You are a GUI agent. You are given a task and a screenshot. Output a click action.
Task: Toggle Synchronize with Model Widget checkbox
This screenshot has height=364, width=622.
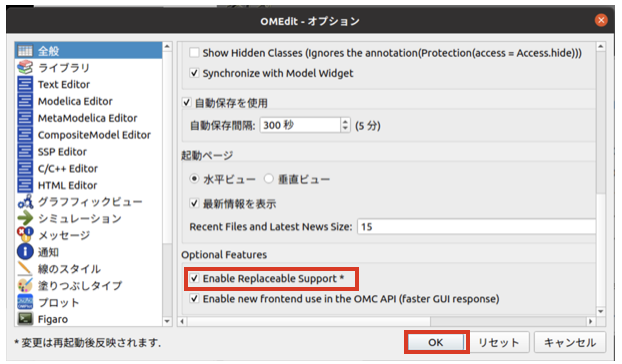194,73
